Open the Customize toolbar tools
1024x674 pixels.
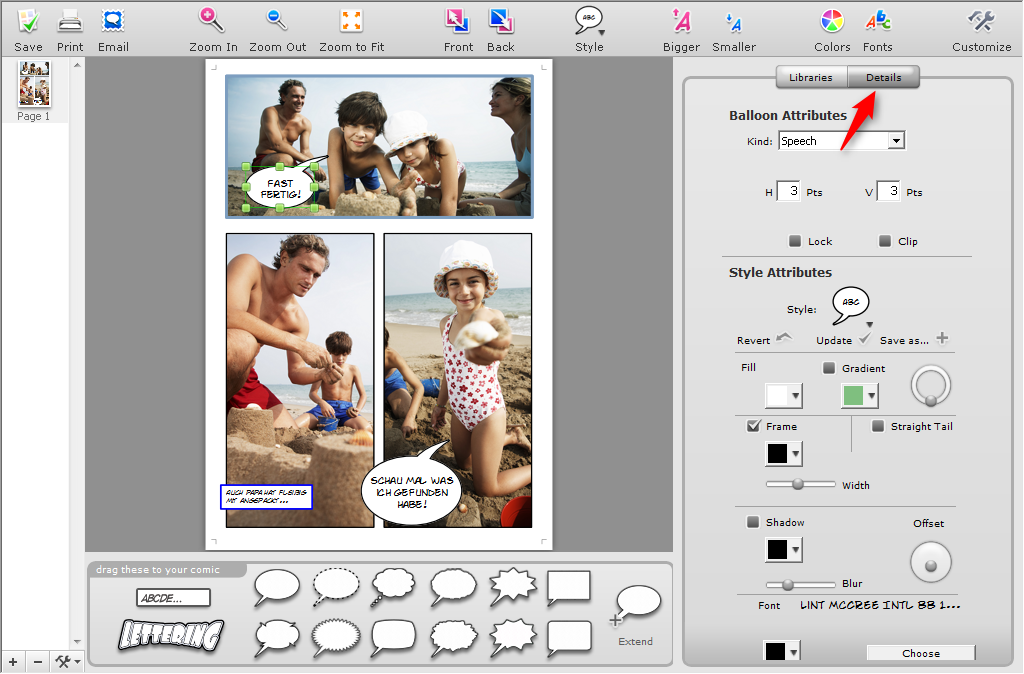point(981,21)
